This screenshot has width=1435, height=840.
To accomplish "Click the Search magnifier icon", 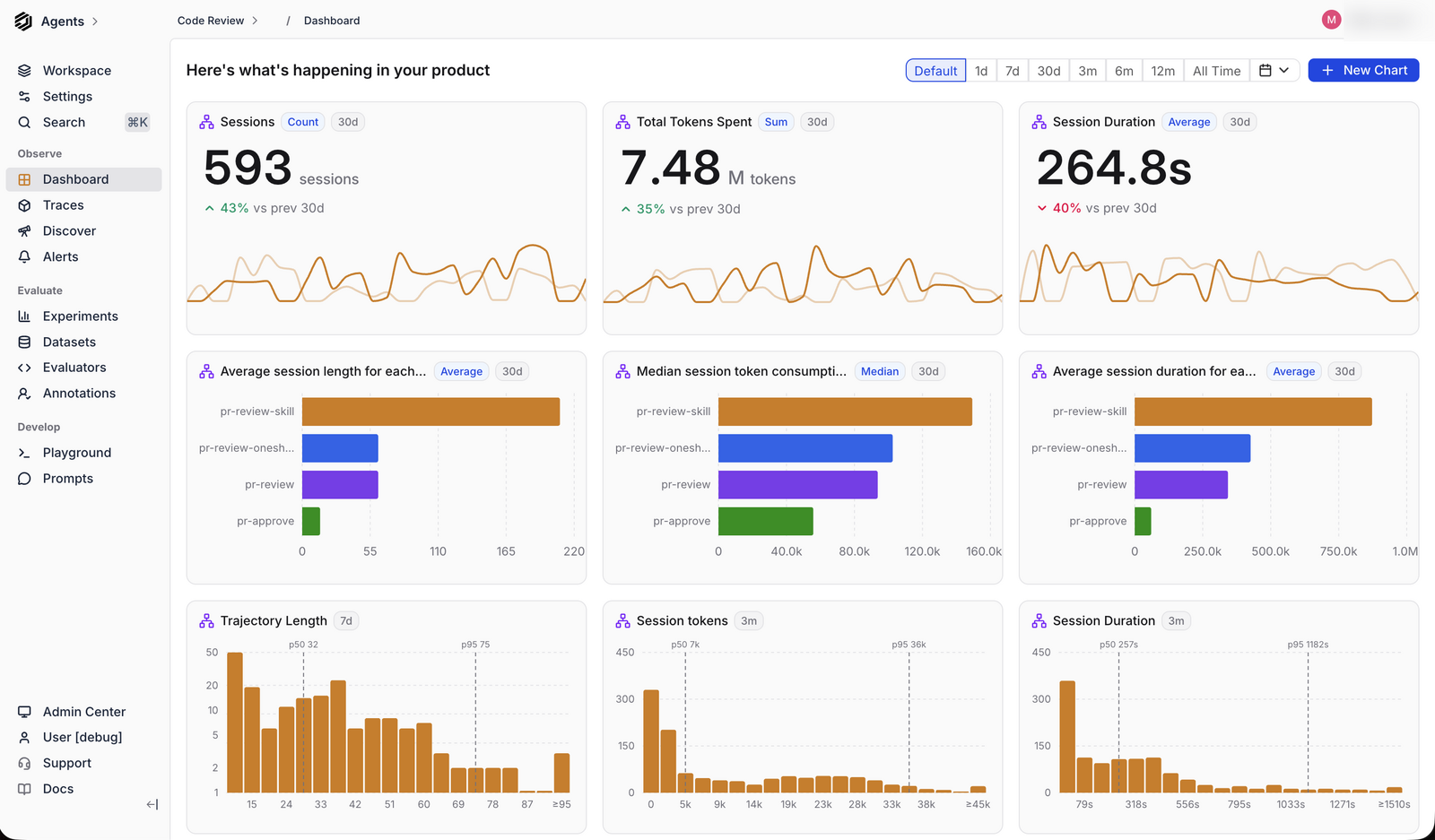I will tap(24, 123).
